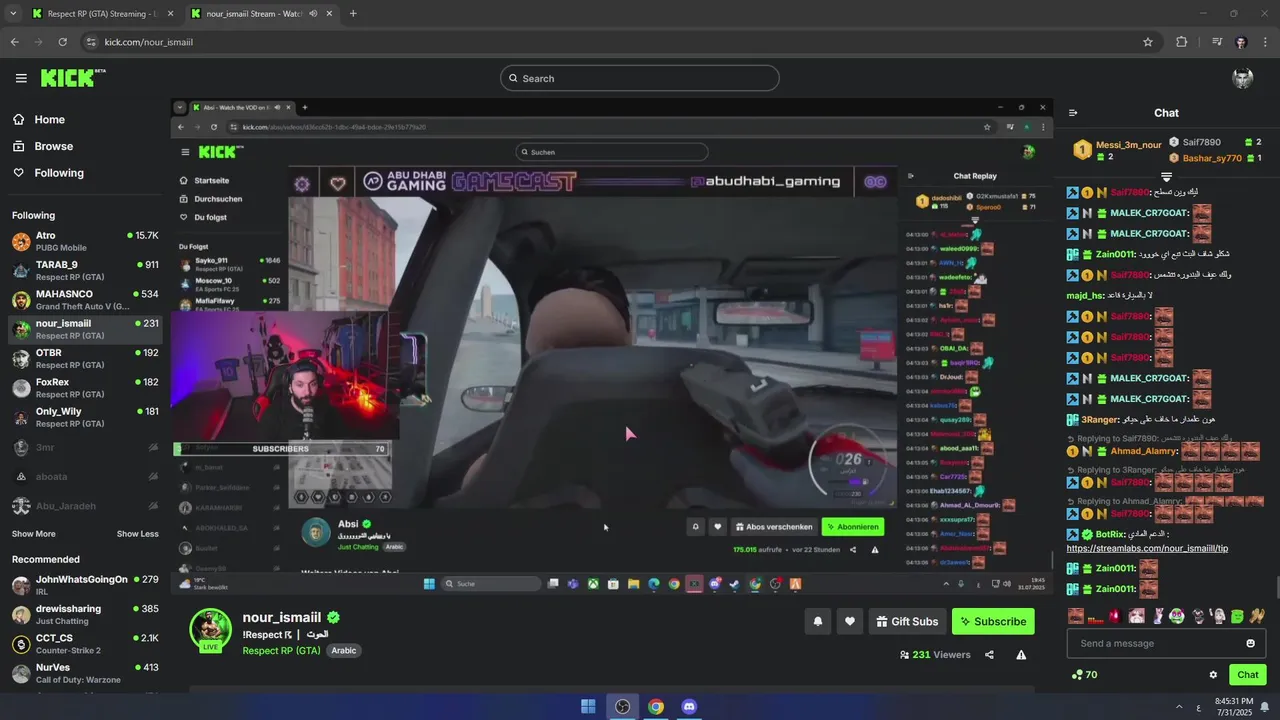This screenshot has height=720, width=1280.
Task: Bookmark this page with star icon
Action: pyautogui.click(x=1148, y=42)
